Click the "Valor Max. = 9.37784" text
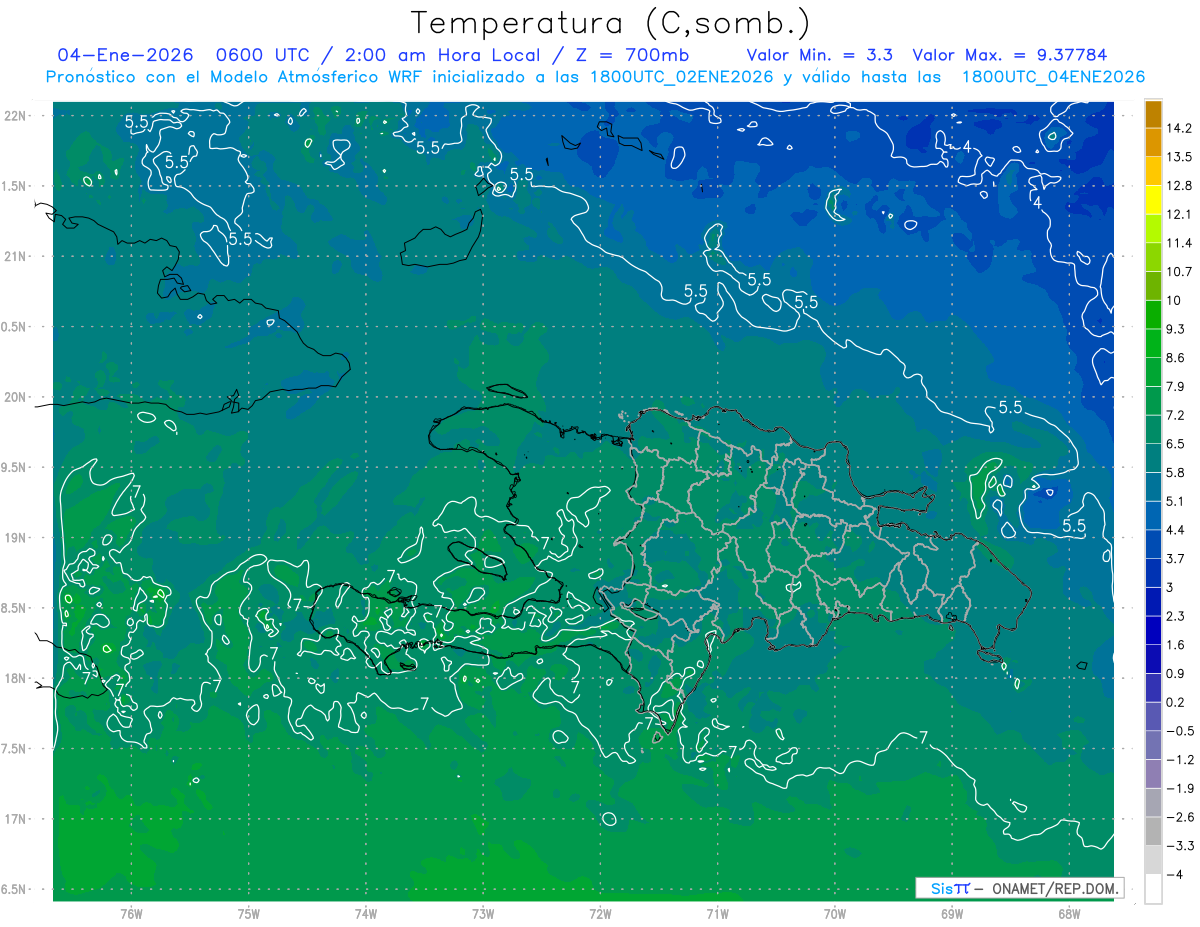Screen dimensions: 1200x927 pyautogui.click(x=1010, y=55)
